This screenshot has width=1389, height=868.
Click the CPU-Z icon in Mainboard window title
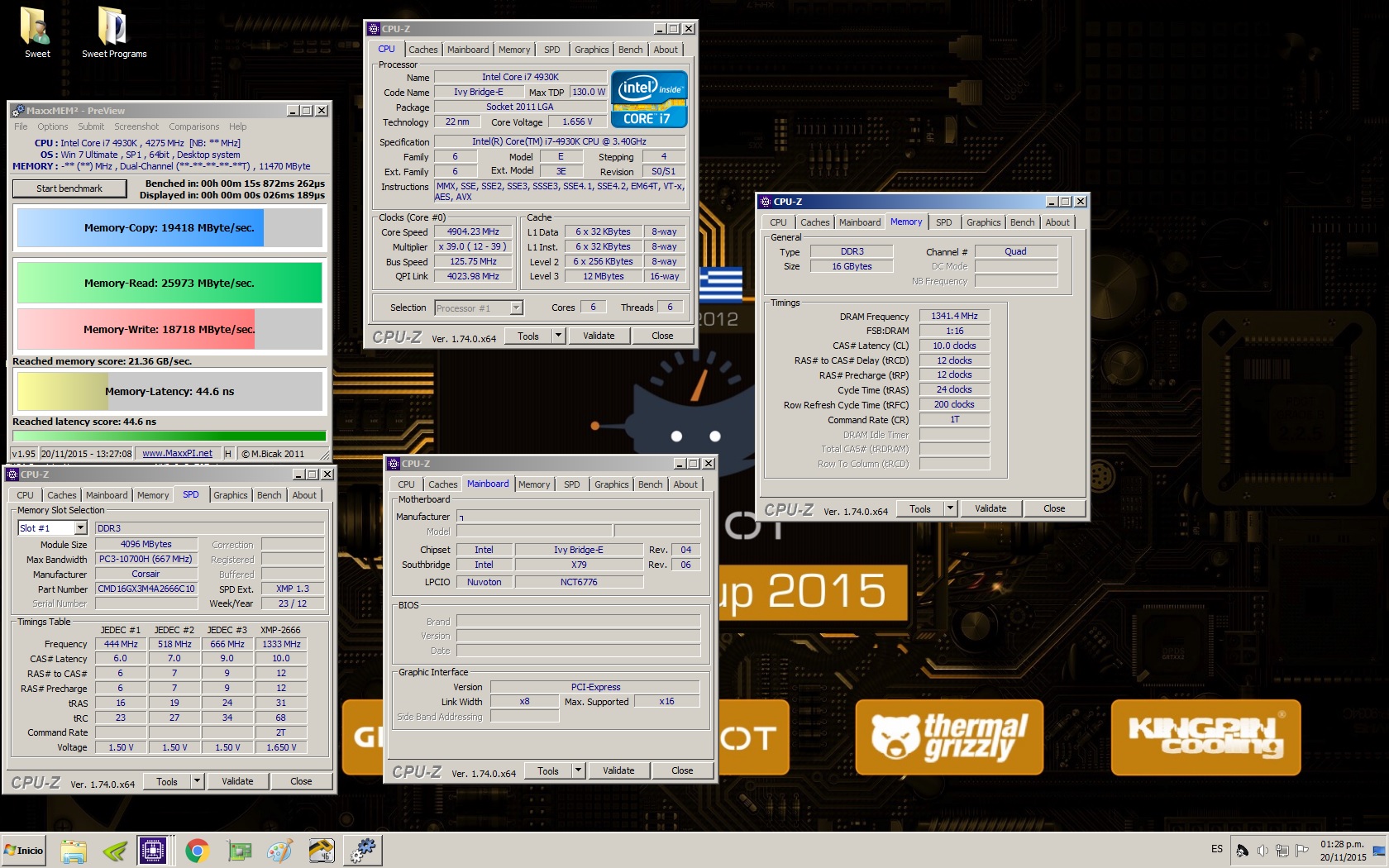394,464
